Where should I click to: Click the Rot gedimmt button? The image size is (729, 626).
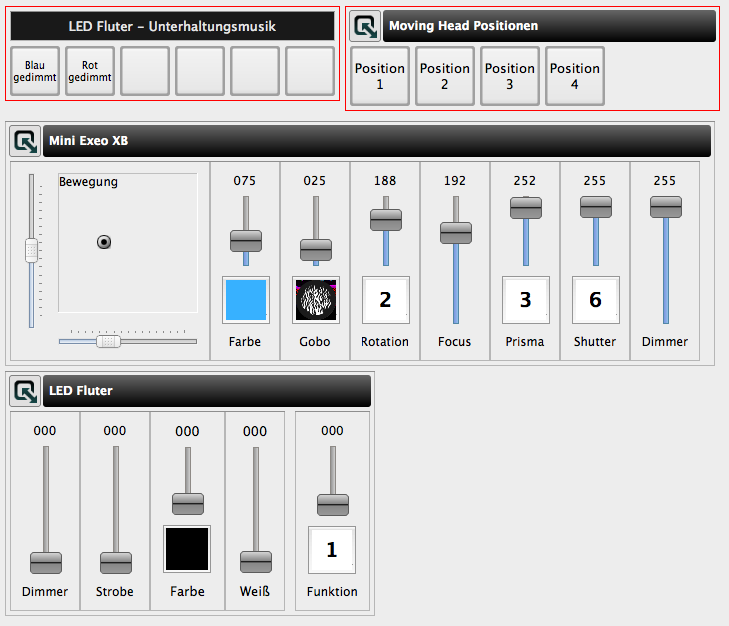point(90,71)
